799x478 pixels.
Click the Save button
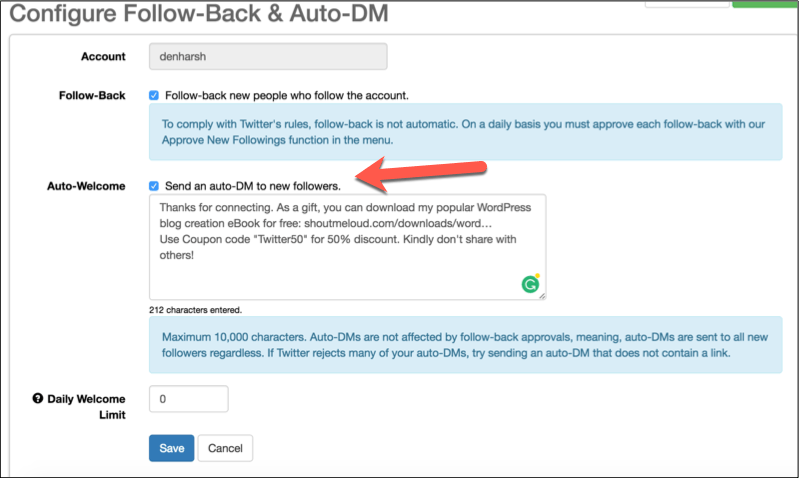(171, 448)
